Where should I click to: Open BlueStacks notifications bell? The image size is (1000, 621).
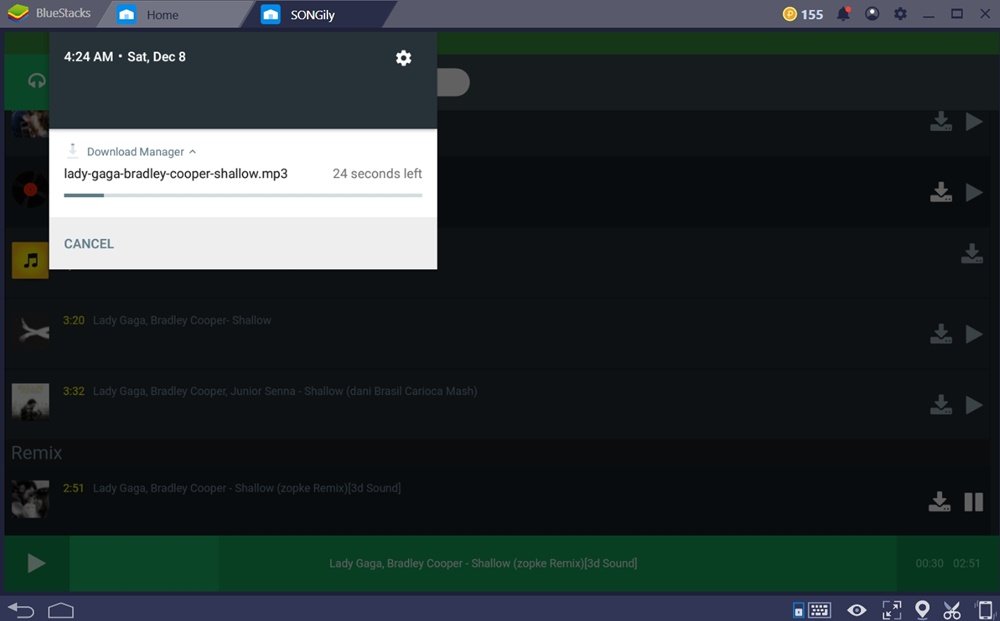coord(844,13)
